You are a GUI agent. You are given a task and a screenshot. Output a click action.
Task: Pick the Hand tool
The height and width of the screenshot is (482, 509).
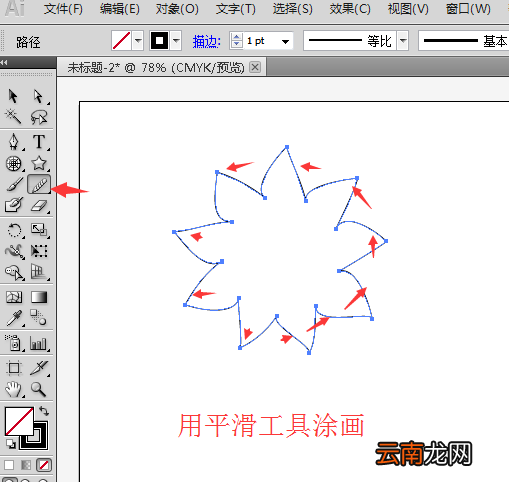13,389
